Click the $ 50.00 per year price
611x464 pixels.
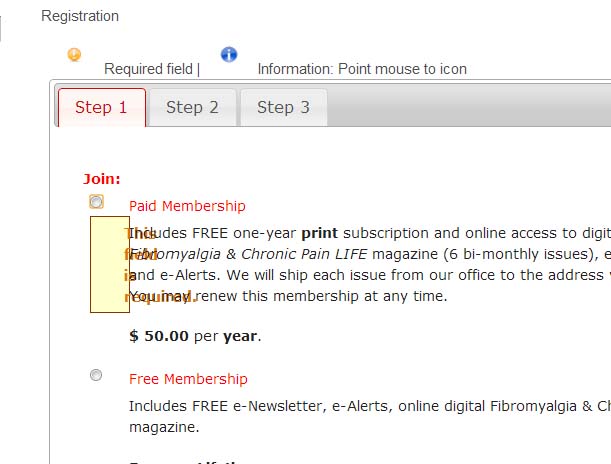click(x=195, y=336)
